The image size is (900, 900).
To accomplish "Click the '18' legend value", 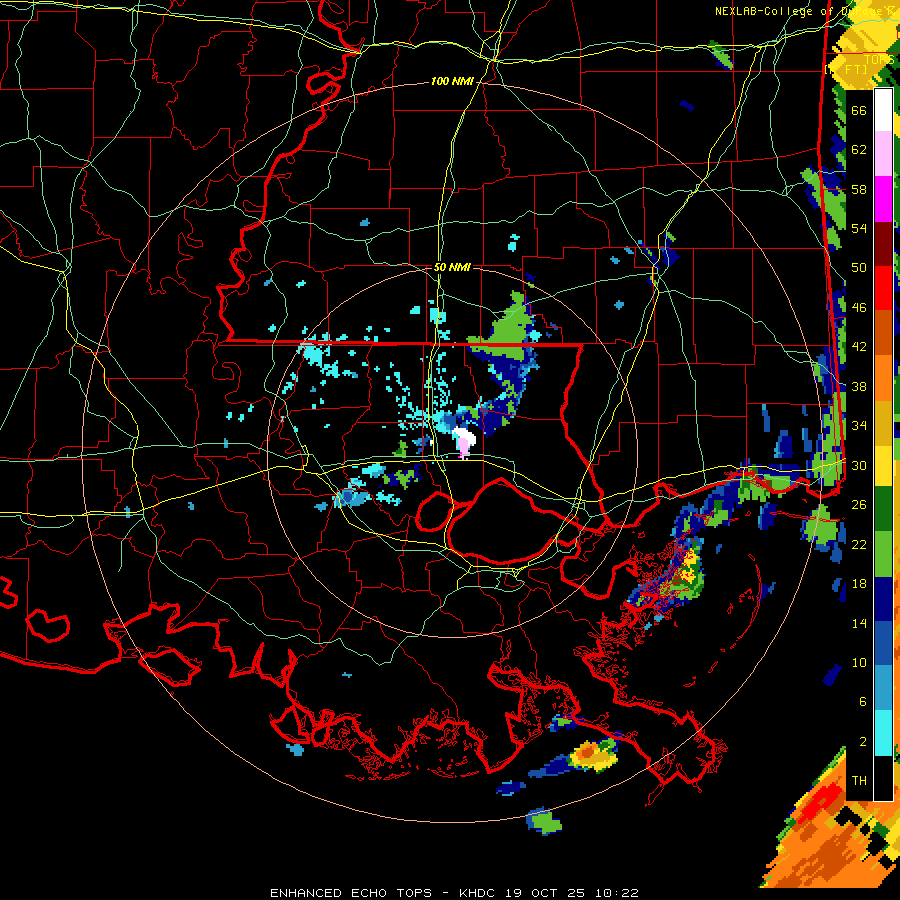I will 859,584.
